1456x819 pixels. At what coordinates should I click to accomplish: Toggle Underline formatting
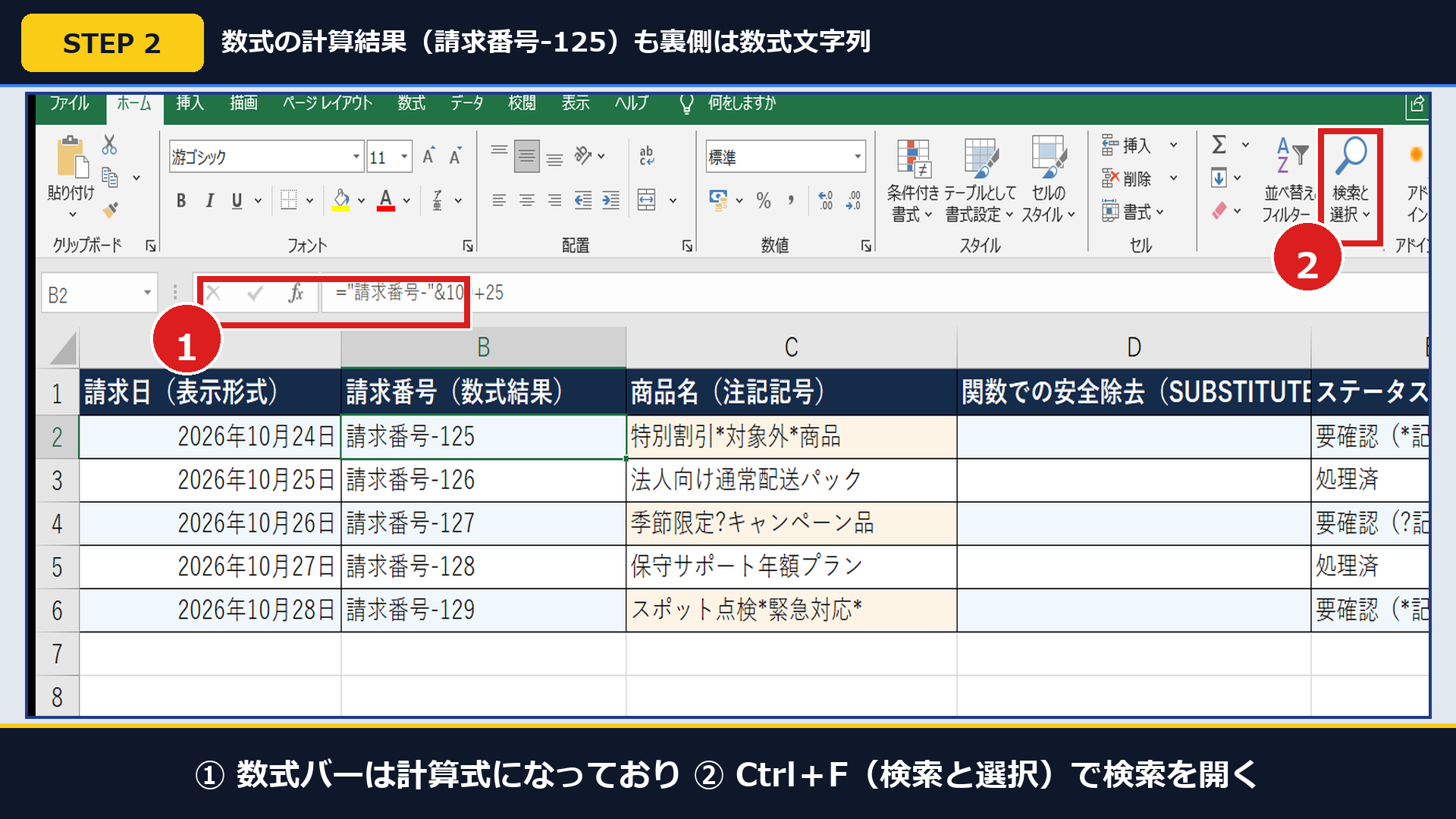point(237,200)
